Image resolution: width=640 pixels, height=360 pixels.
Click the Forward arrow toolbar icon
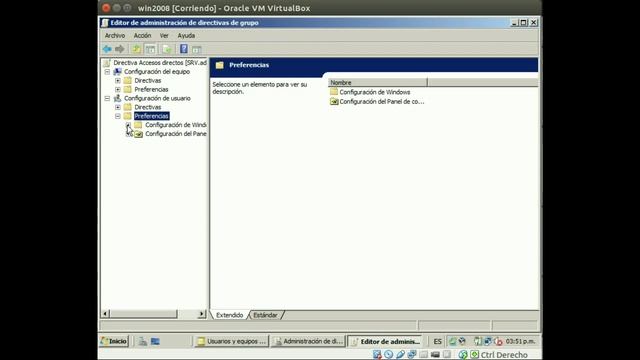[120, 49]
